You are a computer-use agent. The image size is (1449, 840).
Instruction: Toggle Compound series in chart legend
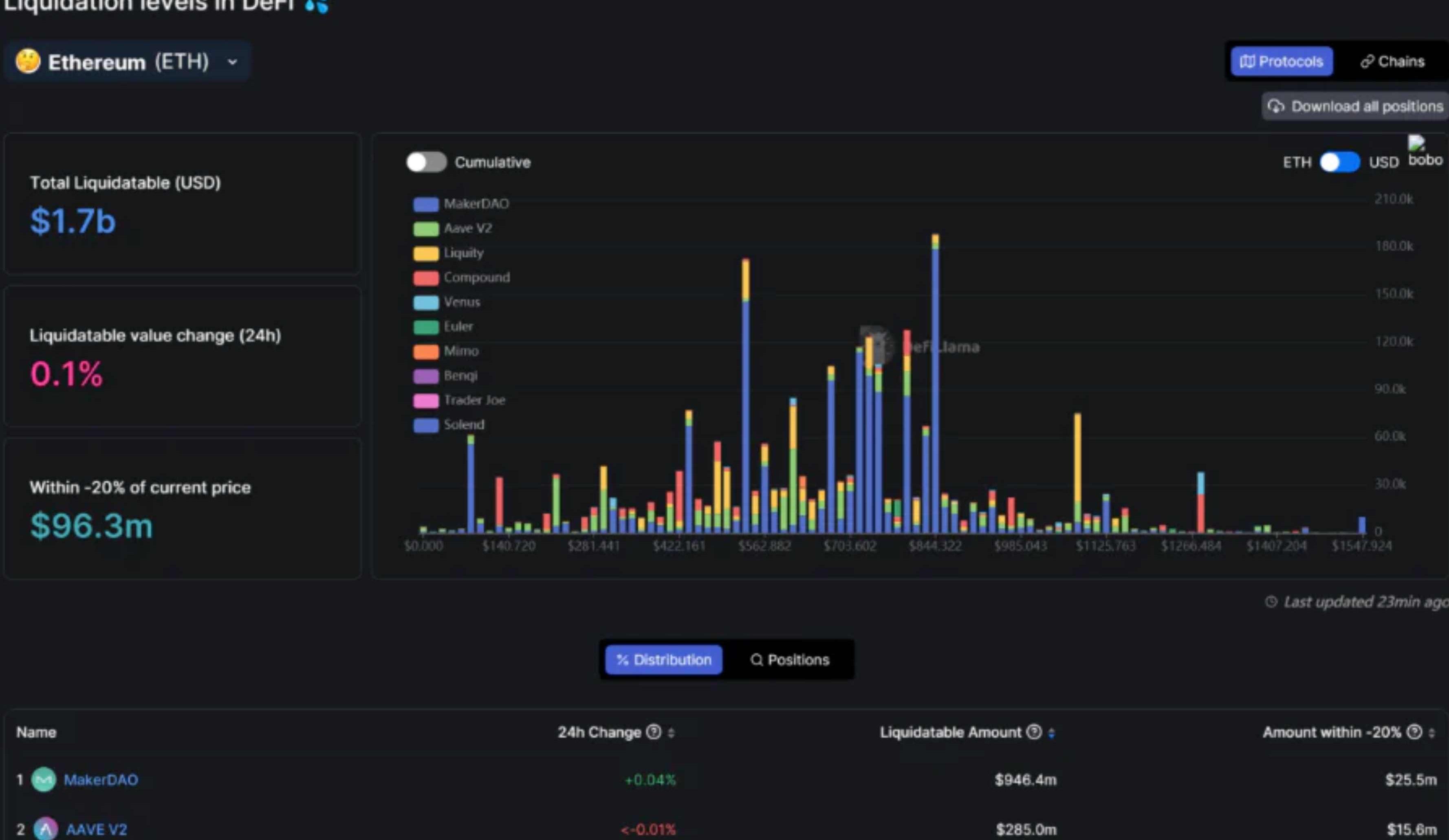462,278
